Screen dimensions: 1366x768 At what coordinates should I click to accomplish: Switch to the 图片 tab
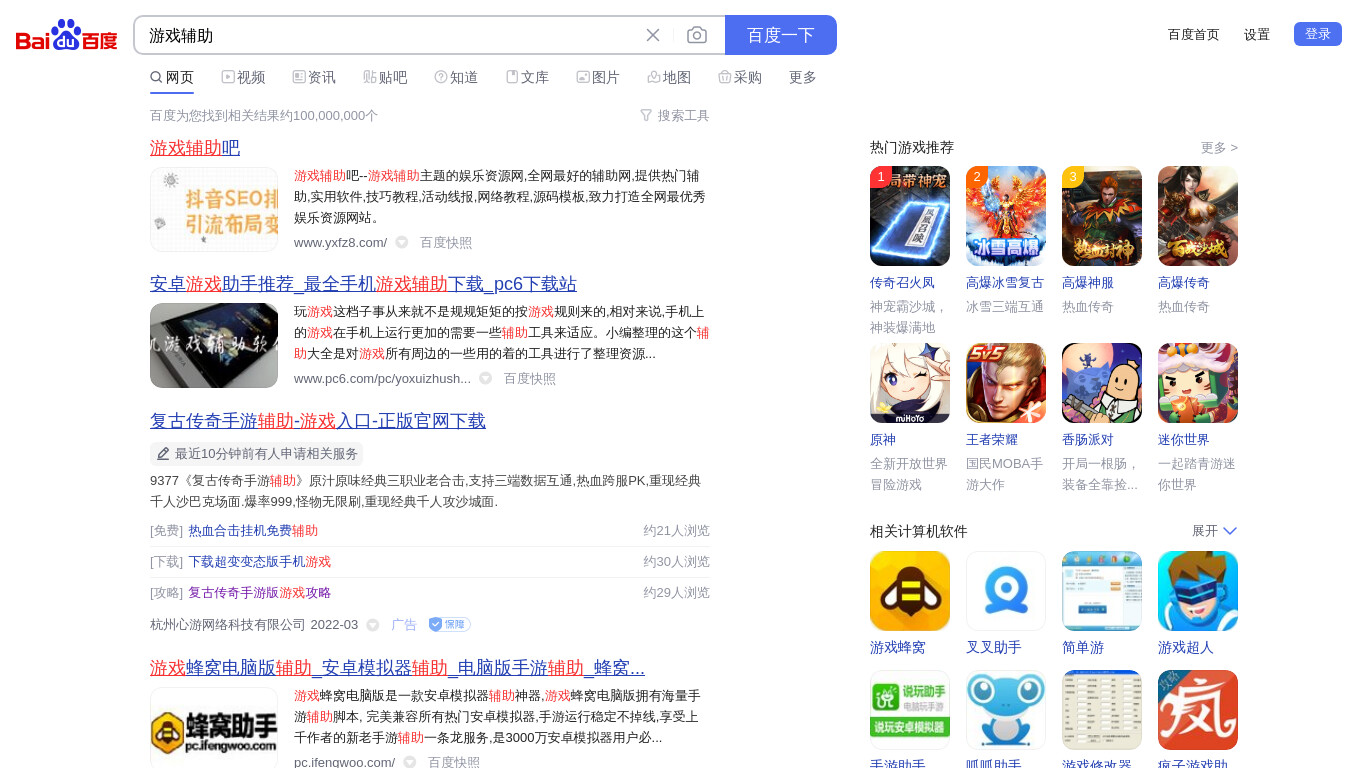[598, 77]
